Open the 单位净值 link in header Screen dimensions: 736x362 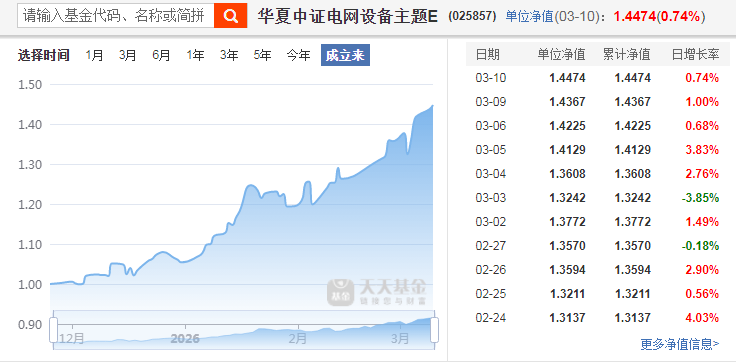point(529,16)
